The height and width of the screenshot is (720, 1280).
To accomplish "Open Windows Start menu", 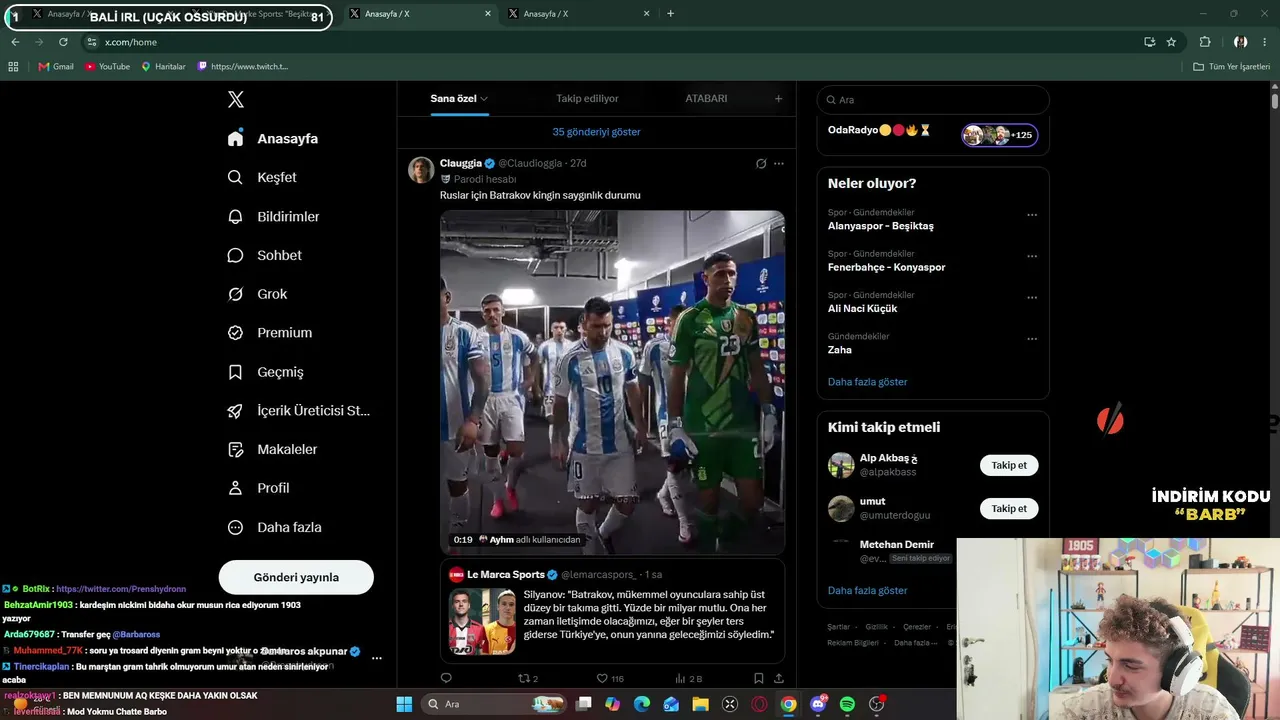I will pos(404,704).
